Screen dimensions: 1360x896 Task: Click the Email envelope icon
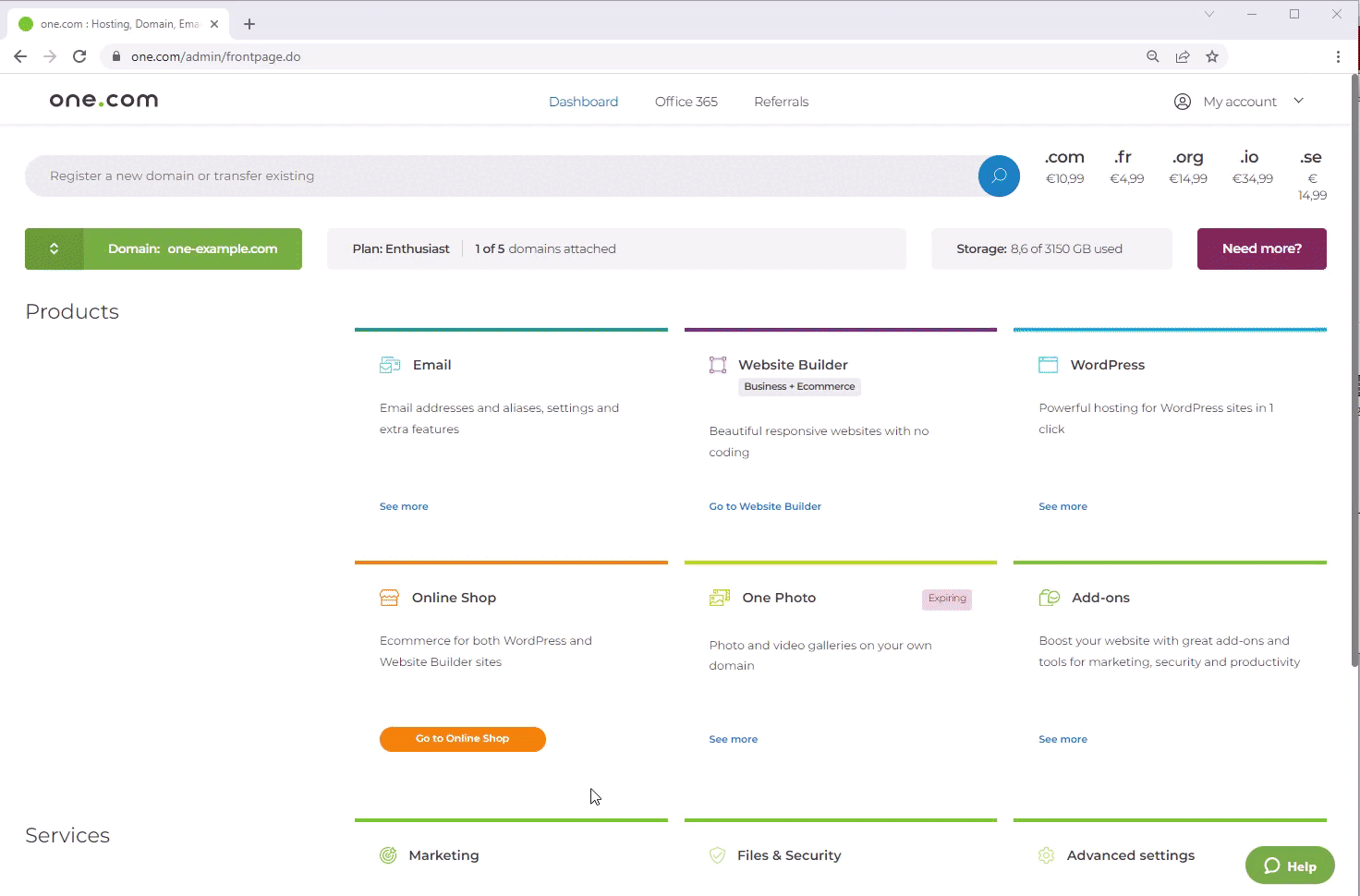(x=390, y=365)
